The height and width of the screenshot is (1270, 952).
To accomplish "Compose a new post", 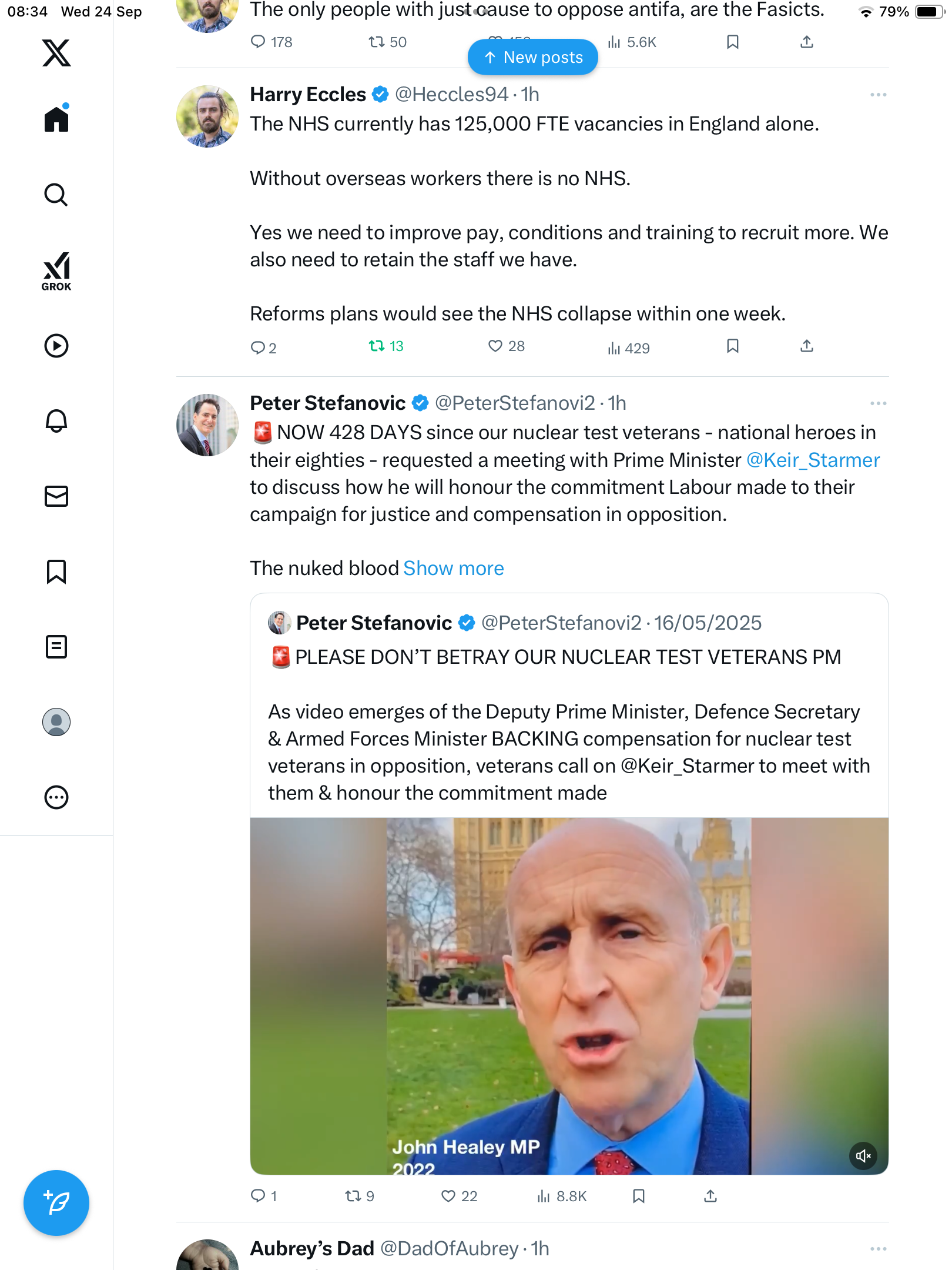I will 56,1203.
